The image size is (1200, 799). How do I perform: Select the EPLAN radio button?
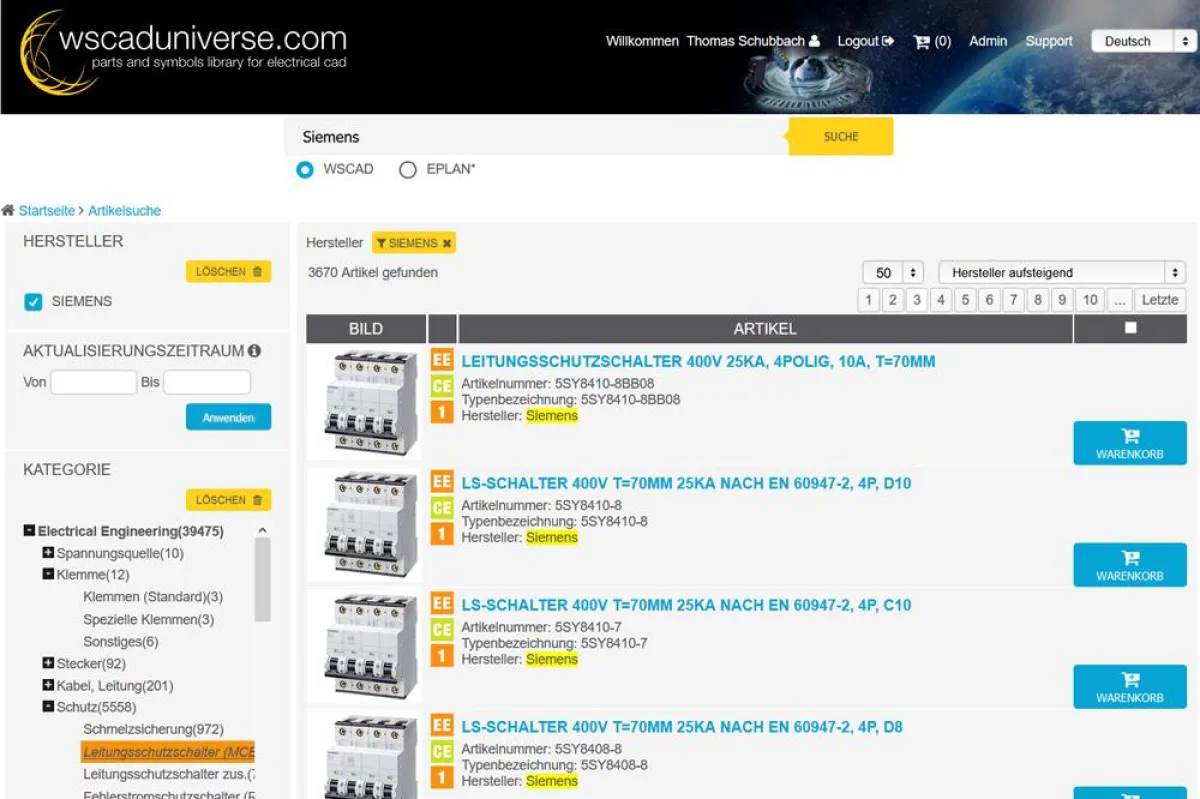coord(408,170)
